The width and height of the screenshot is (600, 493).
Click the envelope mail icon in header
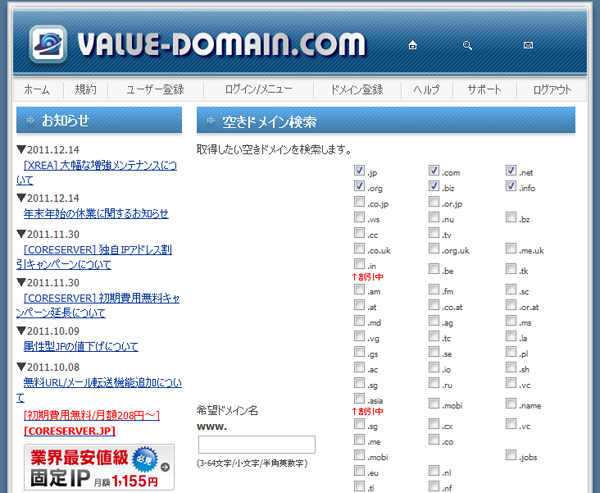coord(528,45)
